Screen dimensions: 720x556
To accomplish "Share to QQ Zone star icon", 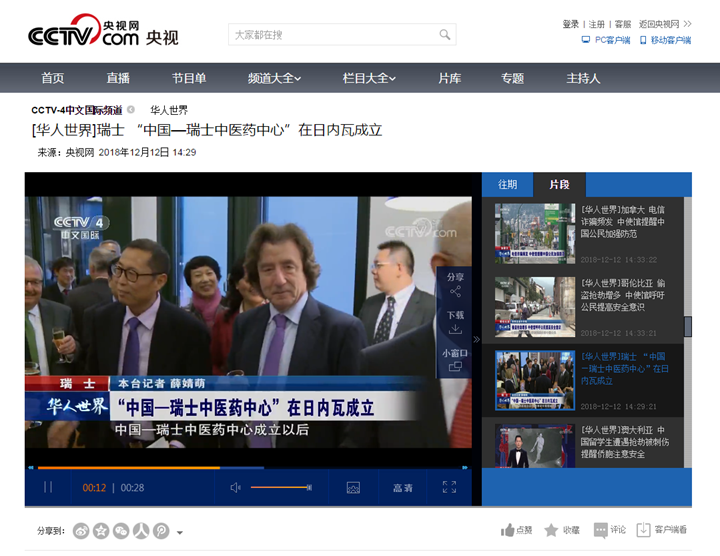I will coord(101,531).
